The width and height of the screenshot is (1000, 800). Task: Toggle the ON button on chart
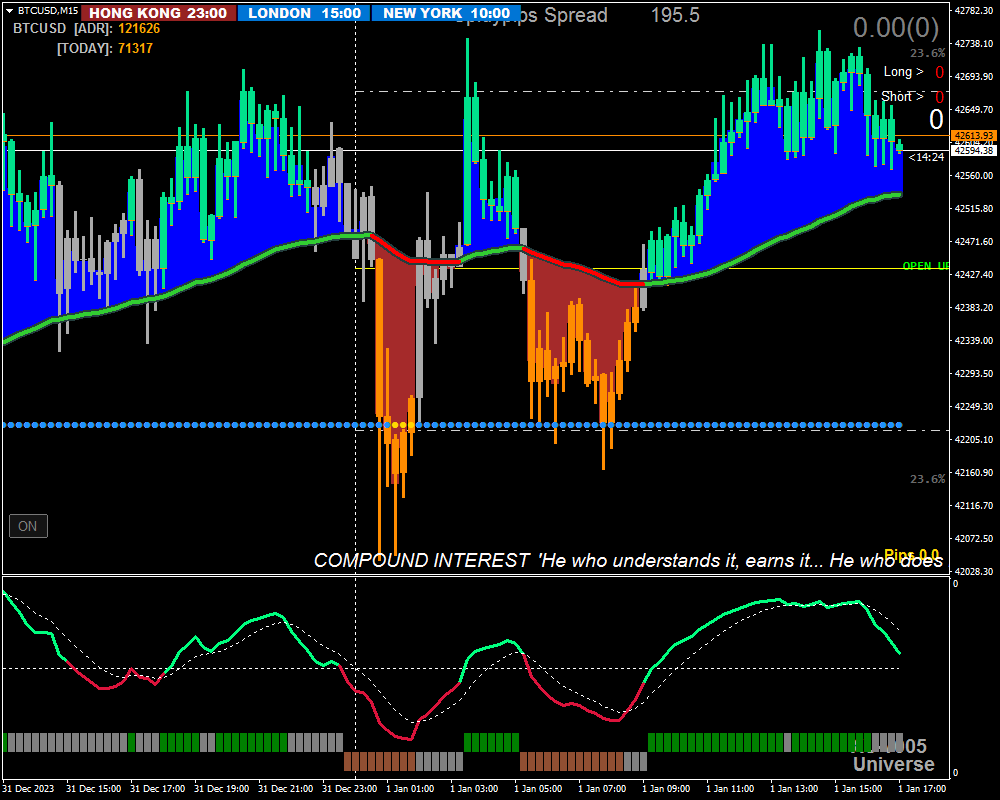coord(28,526)
